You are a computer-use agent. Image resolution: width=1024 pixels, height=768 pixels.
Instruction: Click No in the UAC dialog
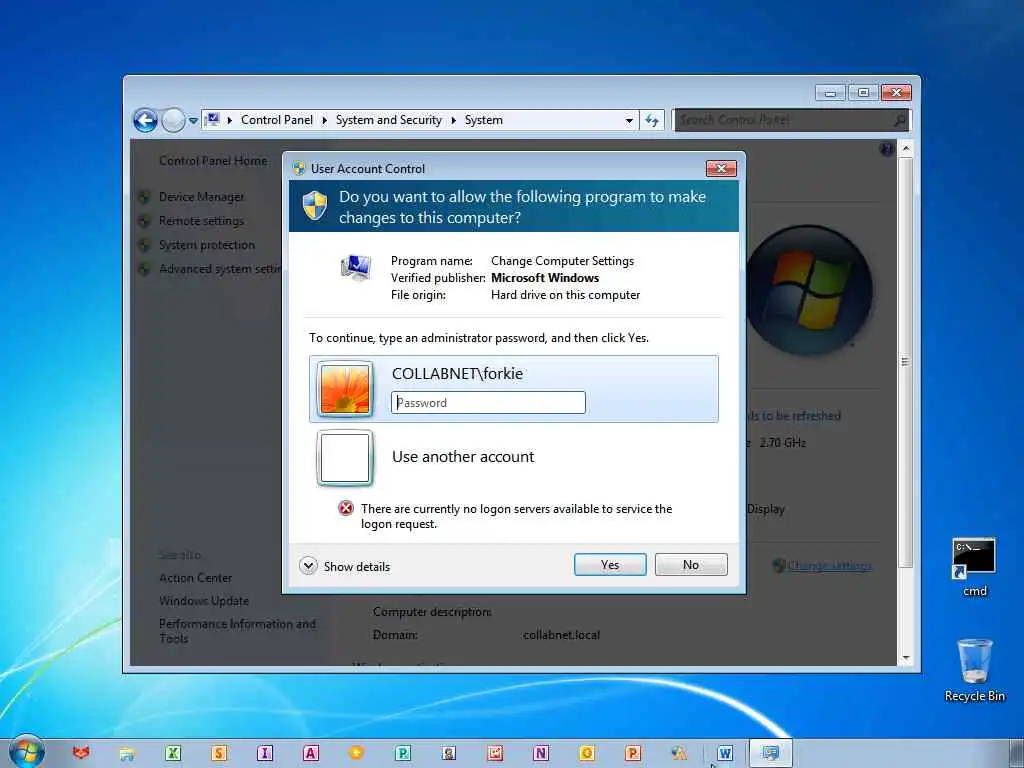(691, 565)
